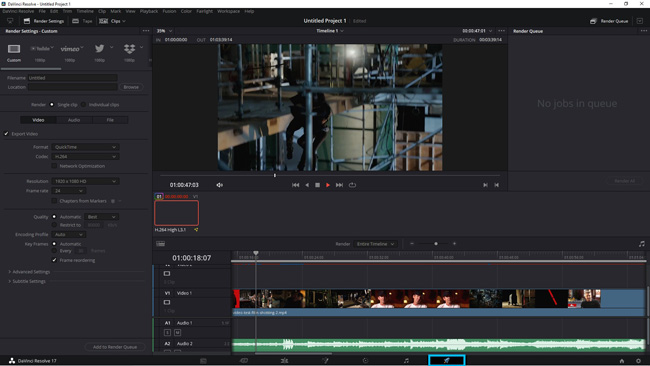Switch to the Cut page icon
The image size is (650, 366).
pos(244,361)
